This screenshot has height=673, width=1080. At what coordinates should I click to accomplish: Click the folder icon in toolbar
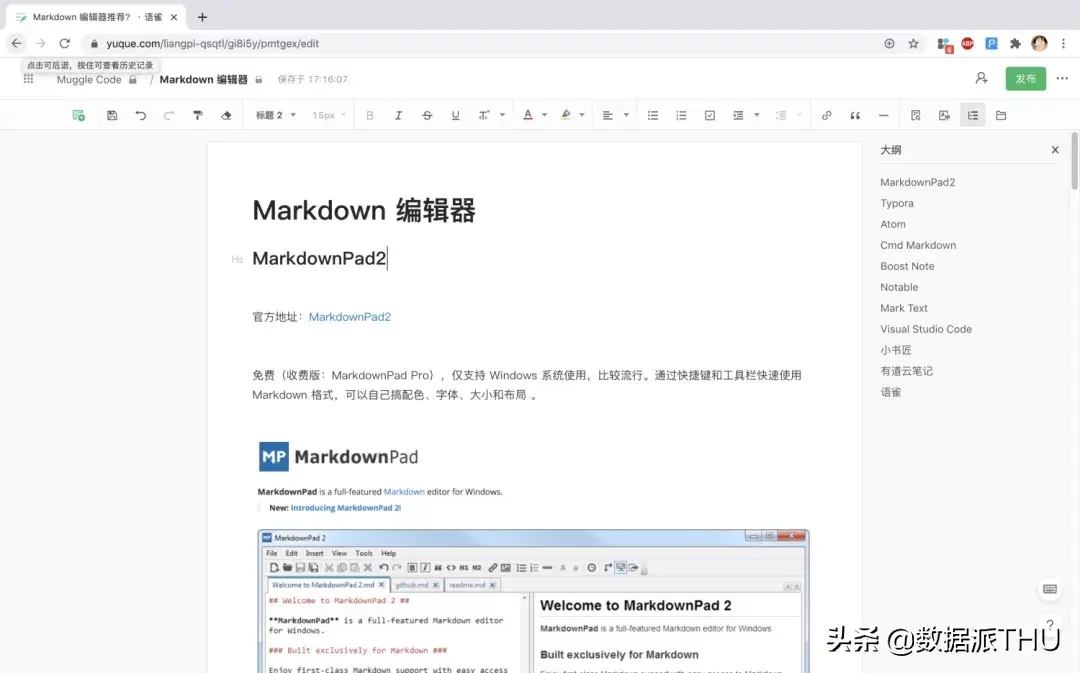click(1001, 115)
